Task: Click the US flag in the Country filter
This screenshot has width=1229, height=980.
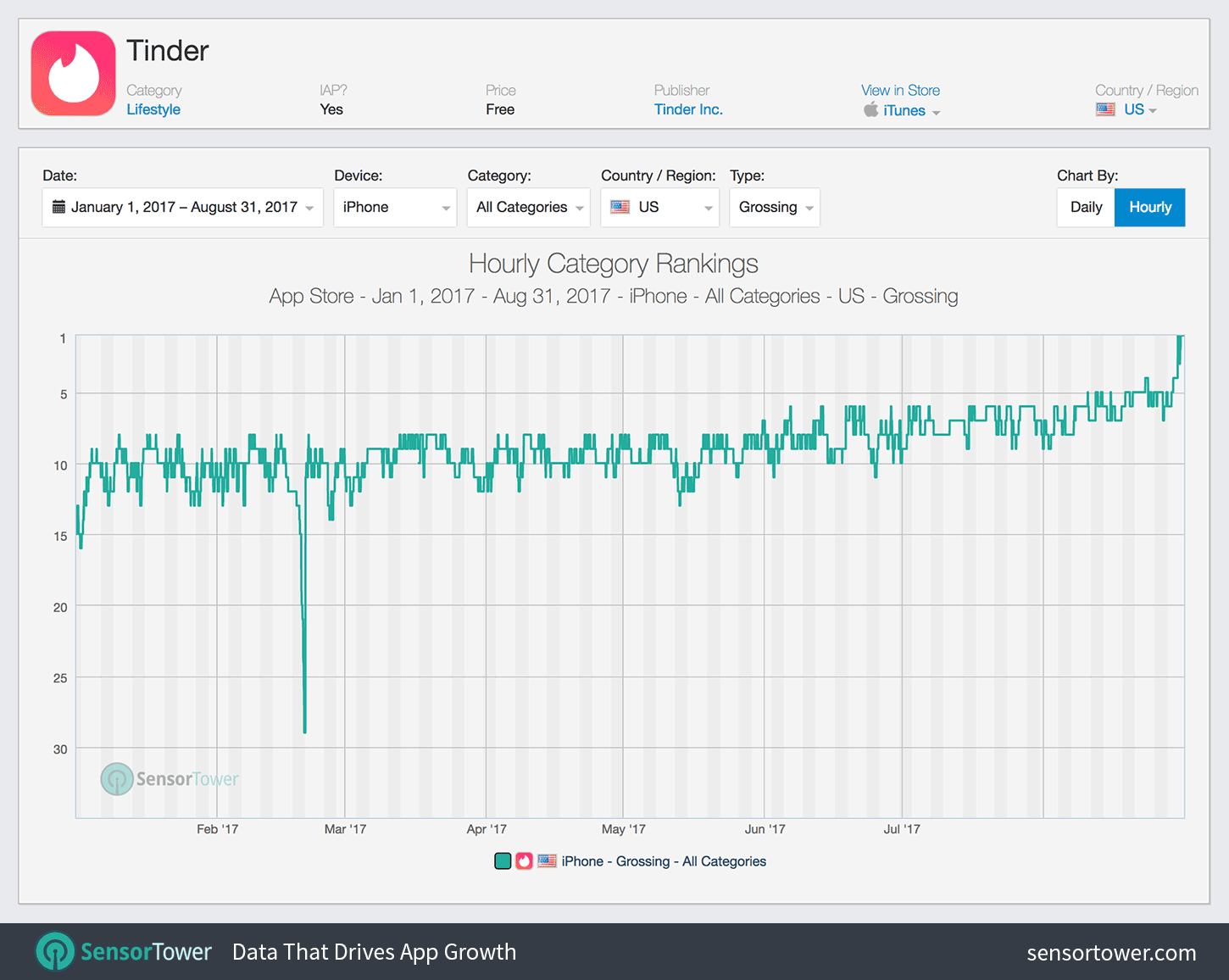Action: (620, 207)
